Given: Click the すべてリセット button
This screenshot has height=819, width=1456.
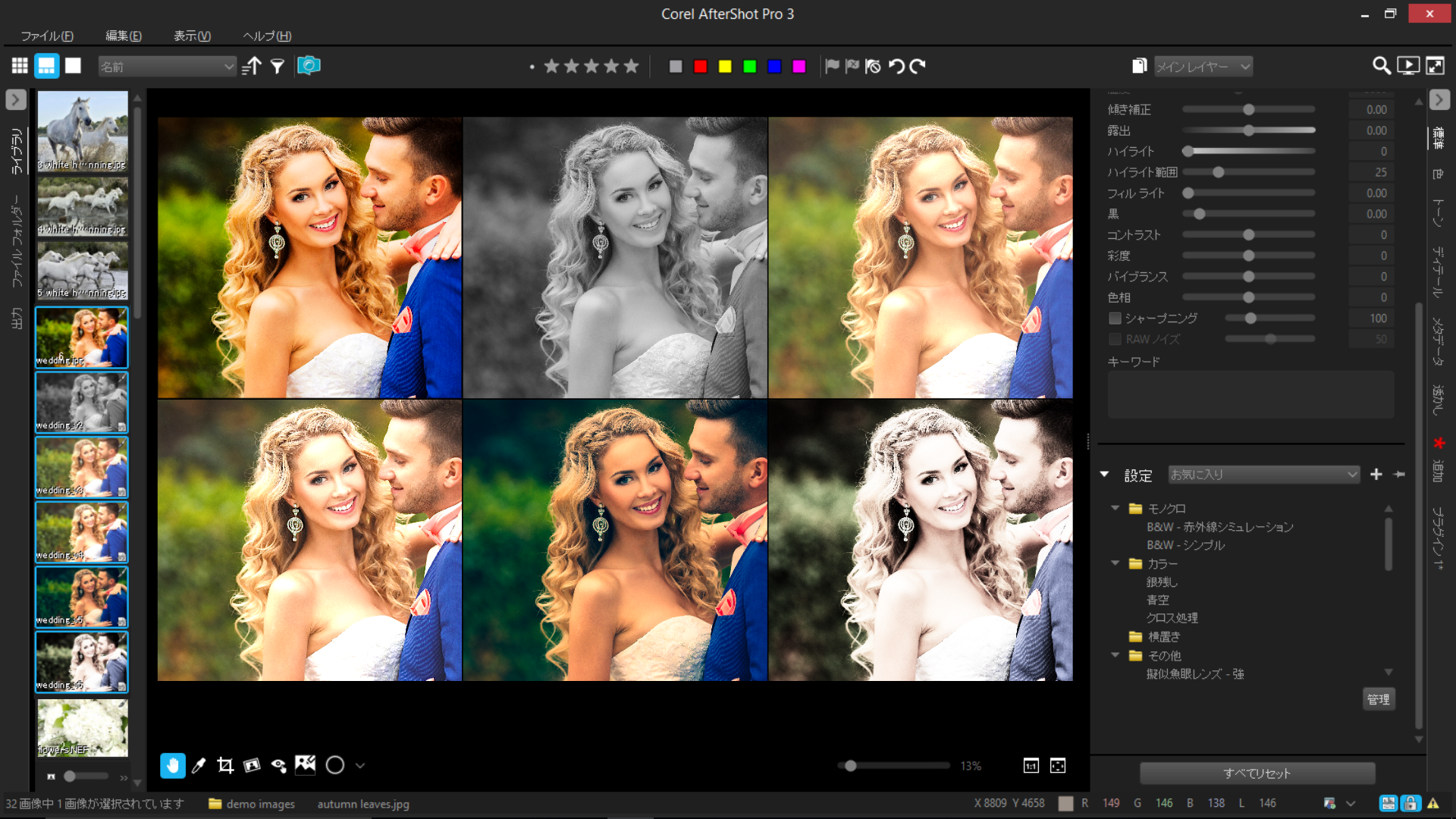Looking at the screenshot, I should 1257,773.
